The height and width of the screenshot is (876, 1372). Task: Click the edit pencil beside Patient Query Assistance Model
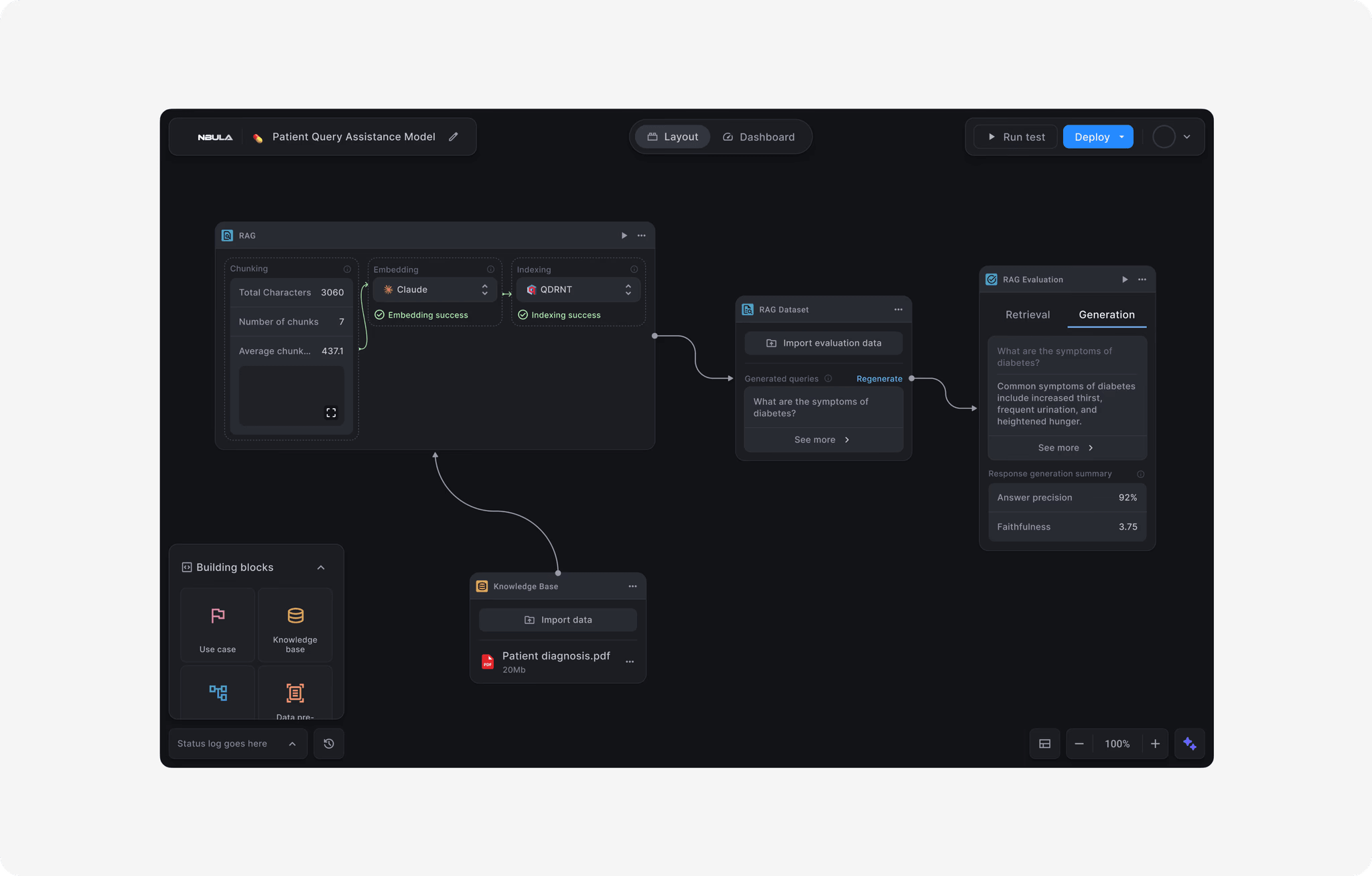[x=454, y=137]
